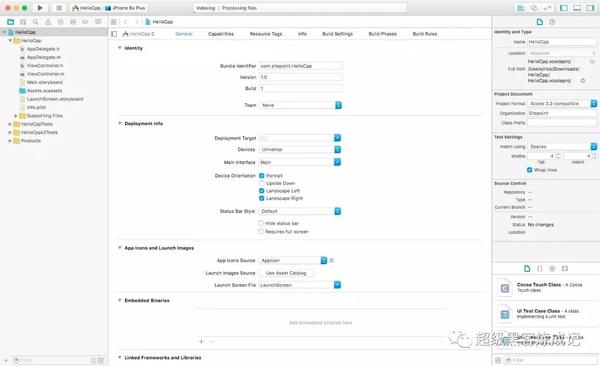
Task: Toggle the Debug area panel
Action: (x=577, y=8)
